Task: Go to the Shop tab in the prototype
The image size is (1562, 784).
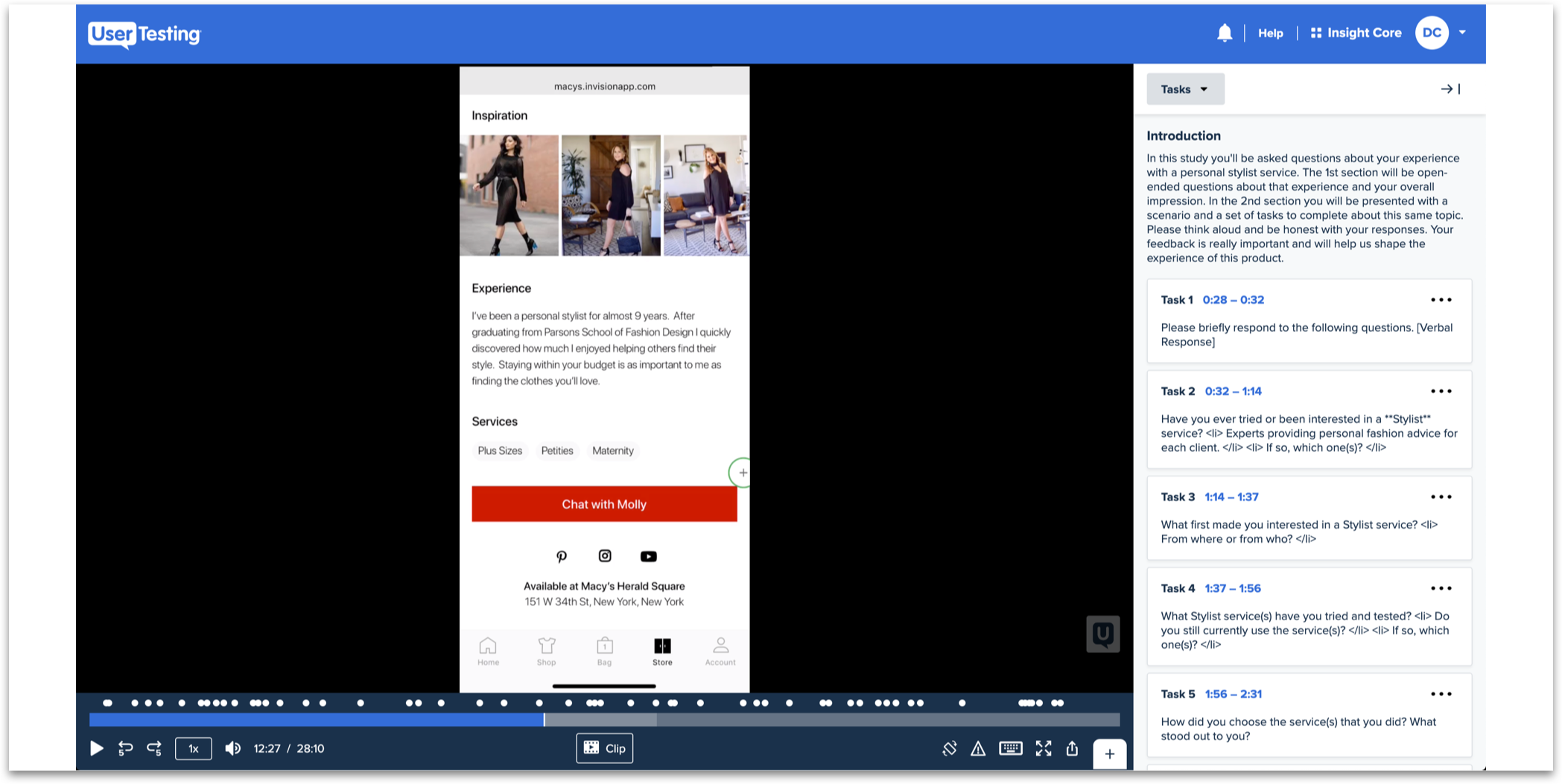Action: 546,651
